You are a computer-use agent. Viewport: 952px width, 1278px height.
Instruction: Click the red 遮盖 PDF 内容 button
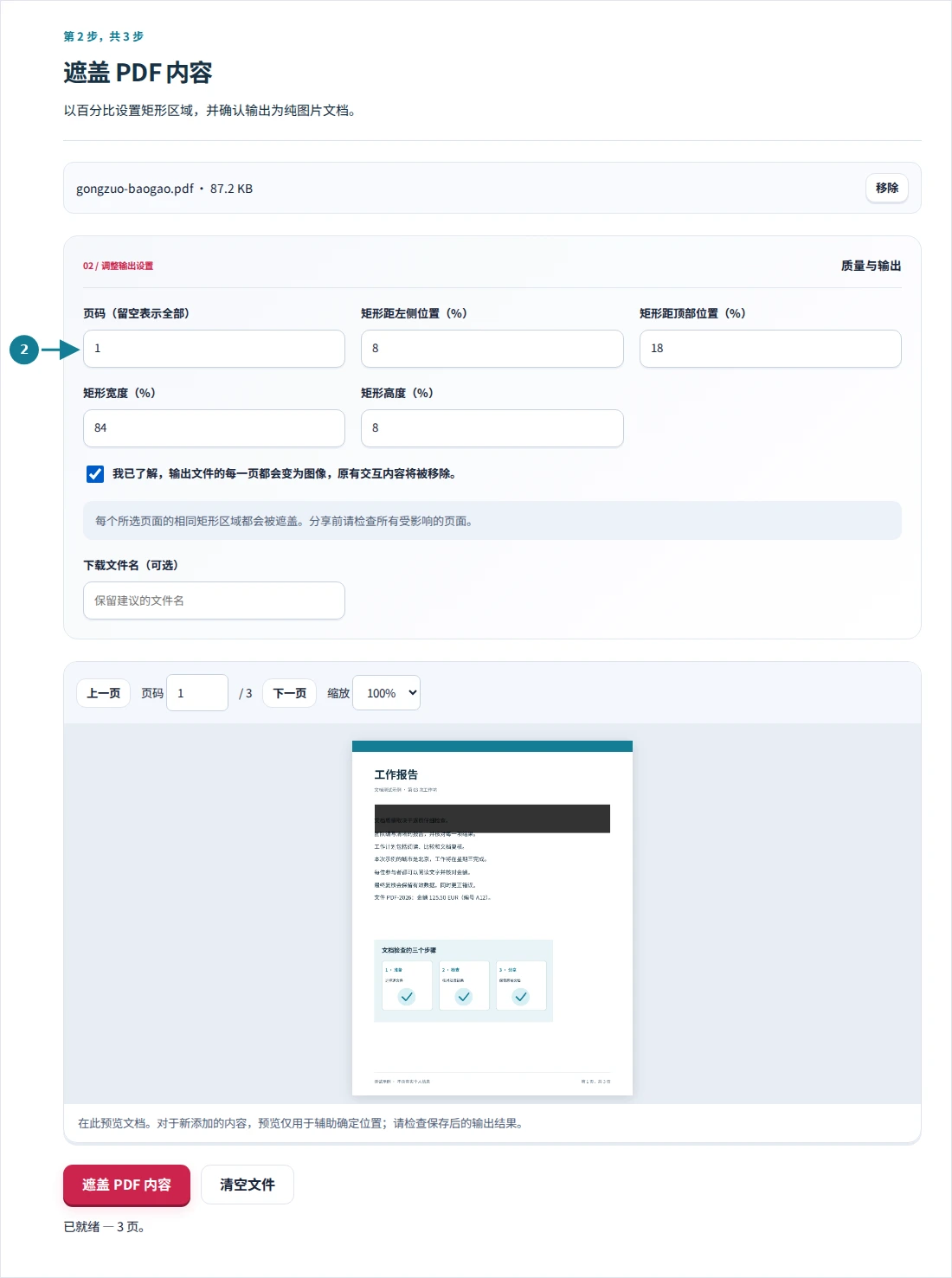click(x=126, y=1185)
